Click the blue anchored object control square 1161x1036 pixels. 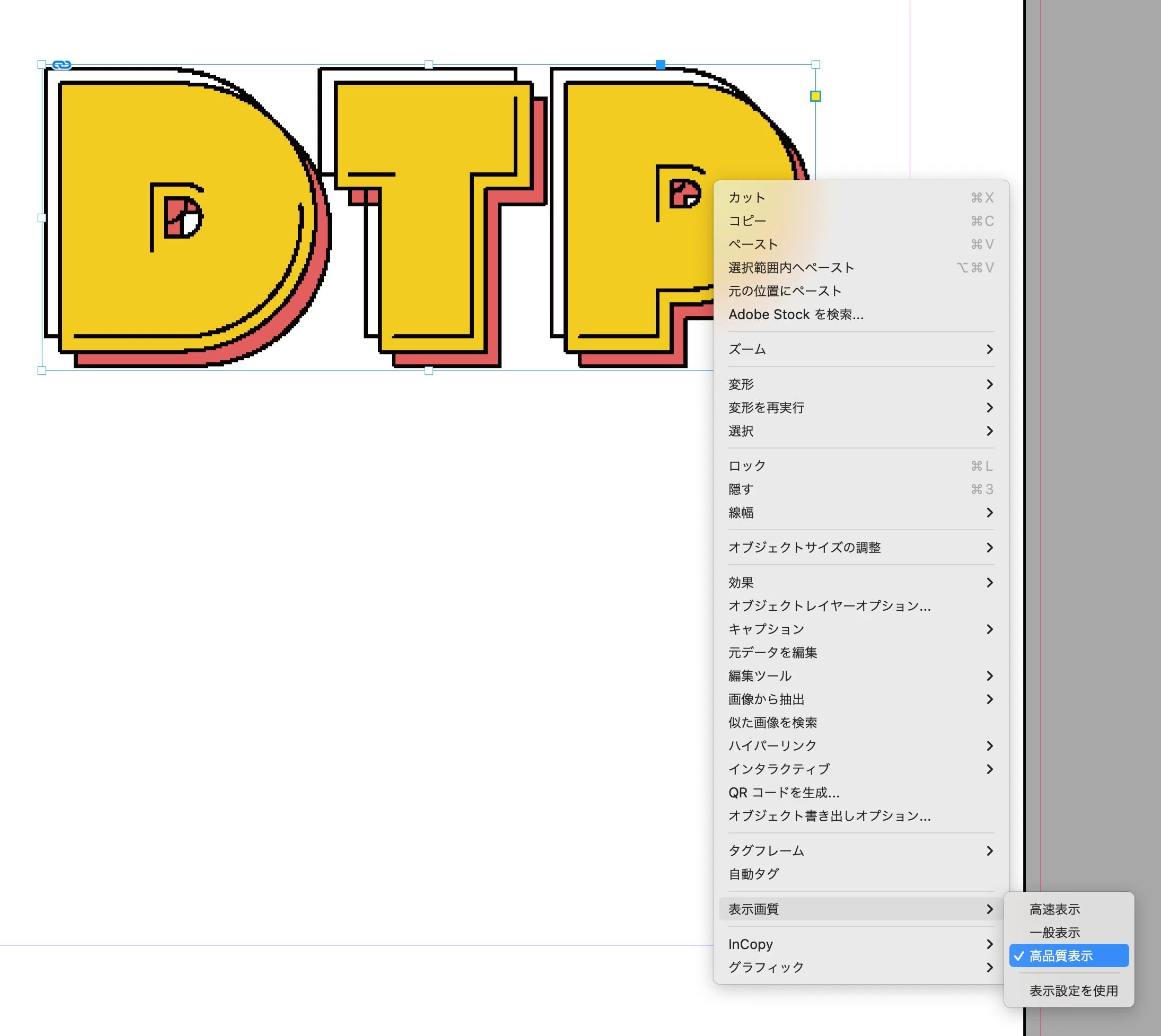pyautogui.click(x=660, y=65)
